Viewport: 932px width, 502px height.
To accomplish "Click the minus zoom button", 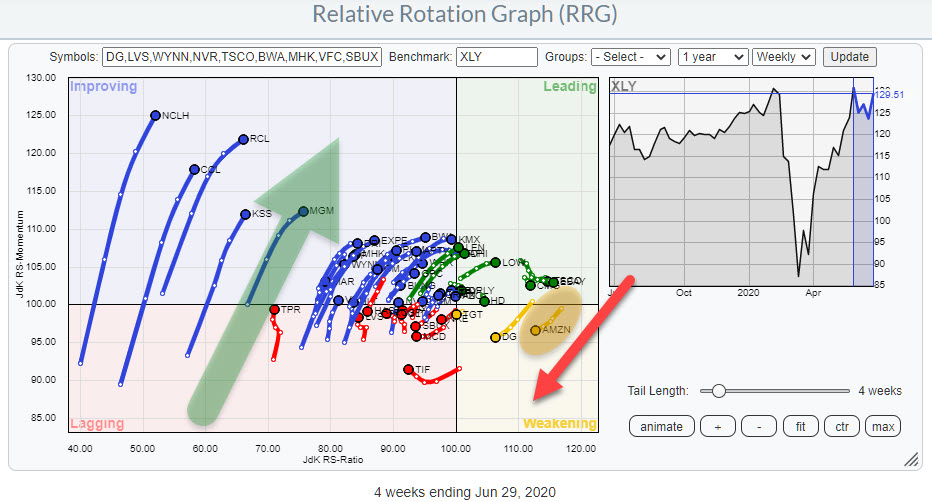I will pyautogui.click(x=759, y=427).
